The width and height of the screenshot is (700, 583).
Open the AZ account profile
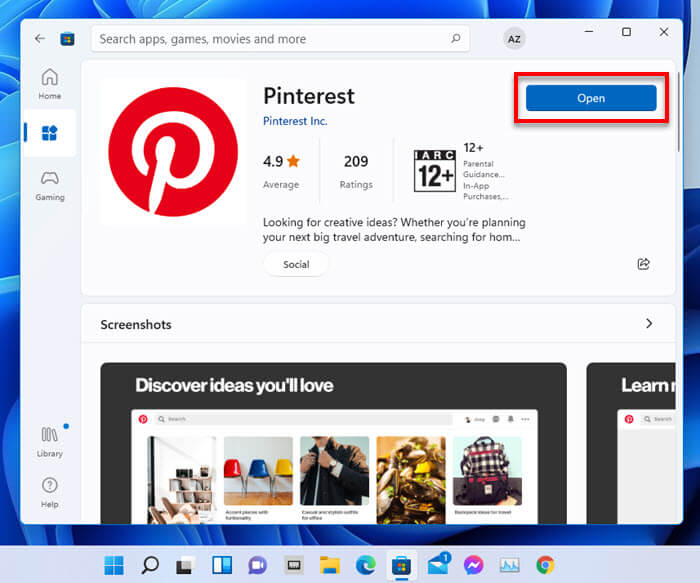click(x=514, y=39)
